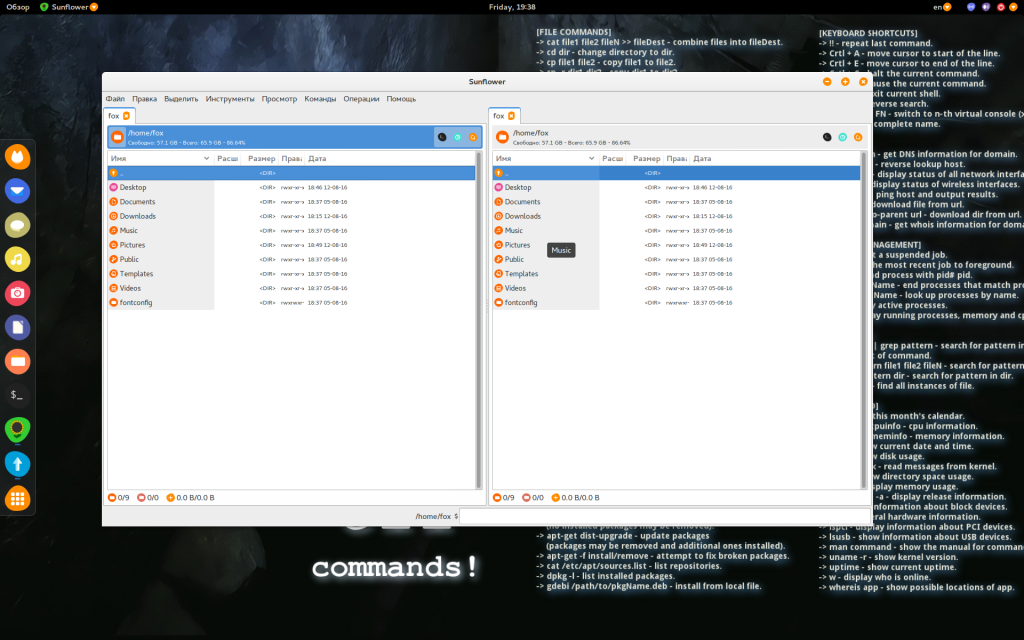Click the left pane vertical scrollbar
This screenshot has width=1024, height=640.
pos(479,320)
